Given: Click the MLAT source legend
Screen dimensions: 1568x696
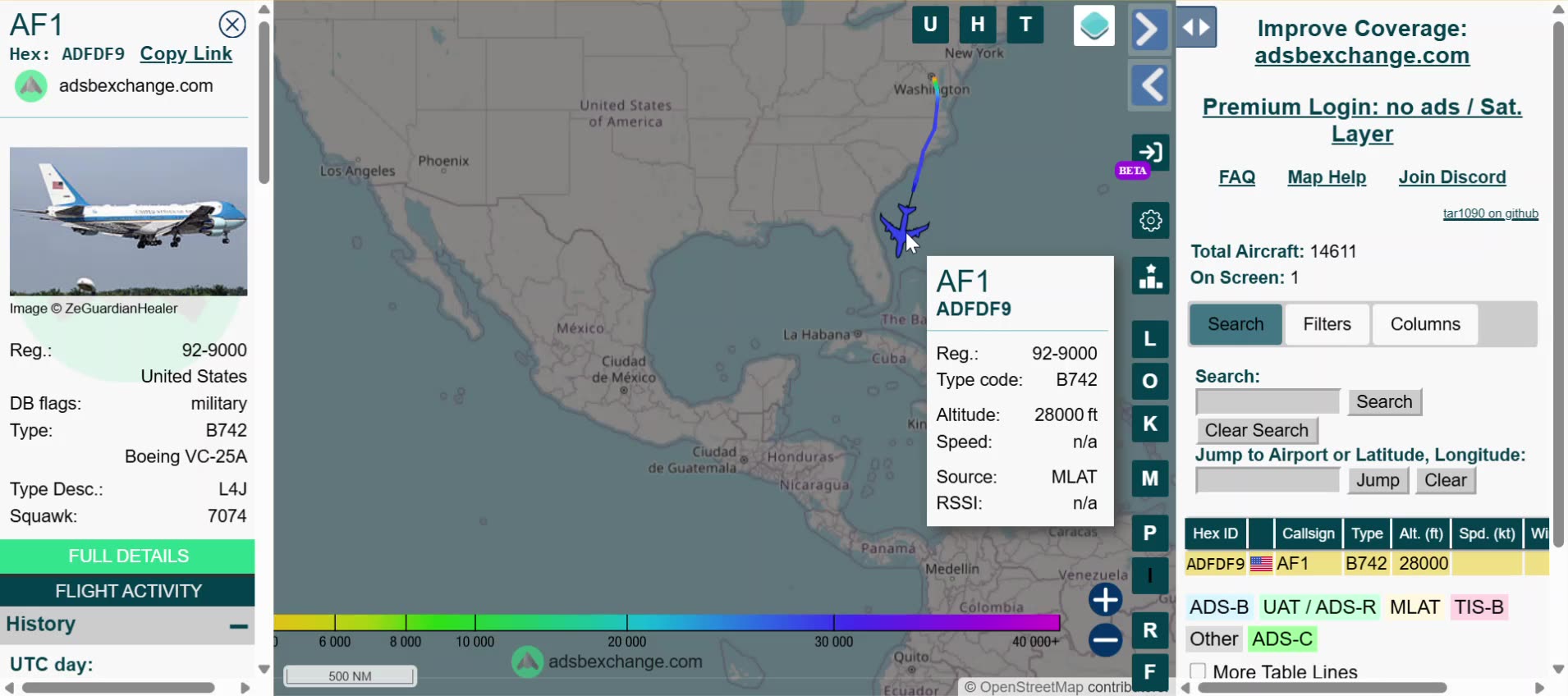Looking at the screenshot, I should (1414, 607).
